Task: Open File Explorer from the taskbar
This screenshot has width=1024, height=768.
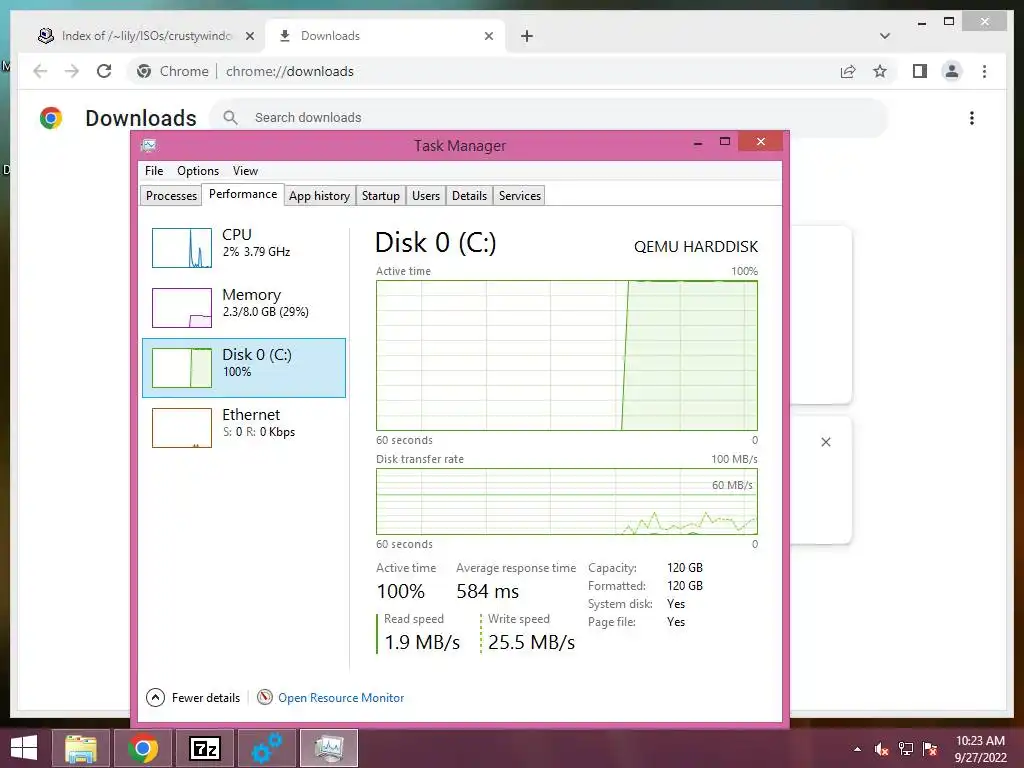Action: (x=81, y=748)
